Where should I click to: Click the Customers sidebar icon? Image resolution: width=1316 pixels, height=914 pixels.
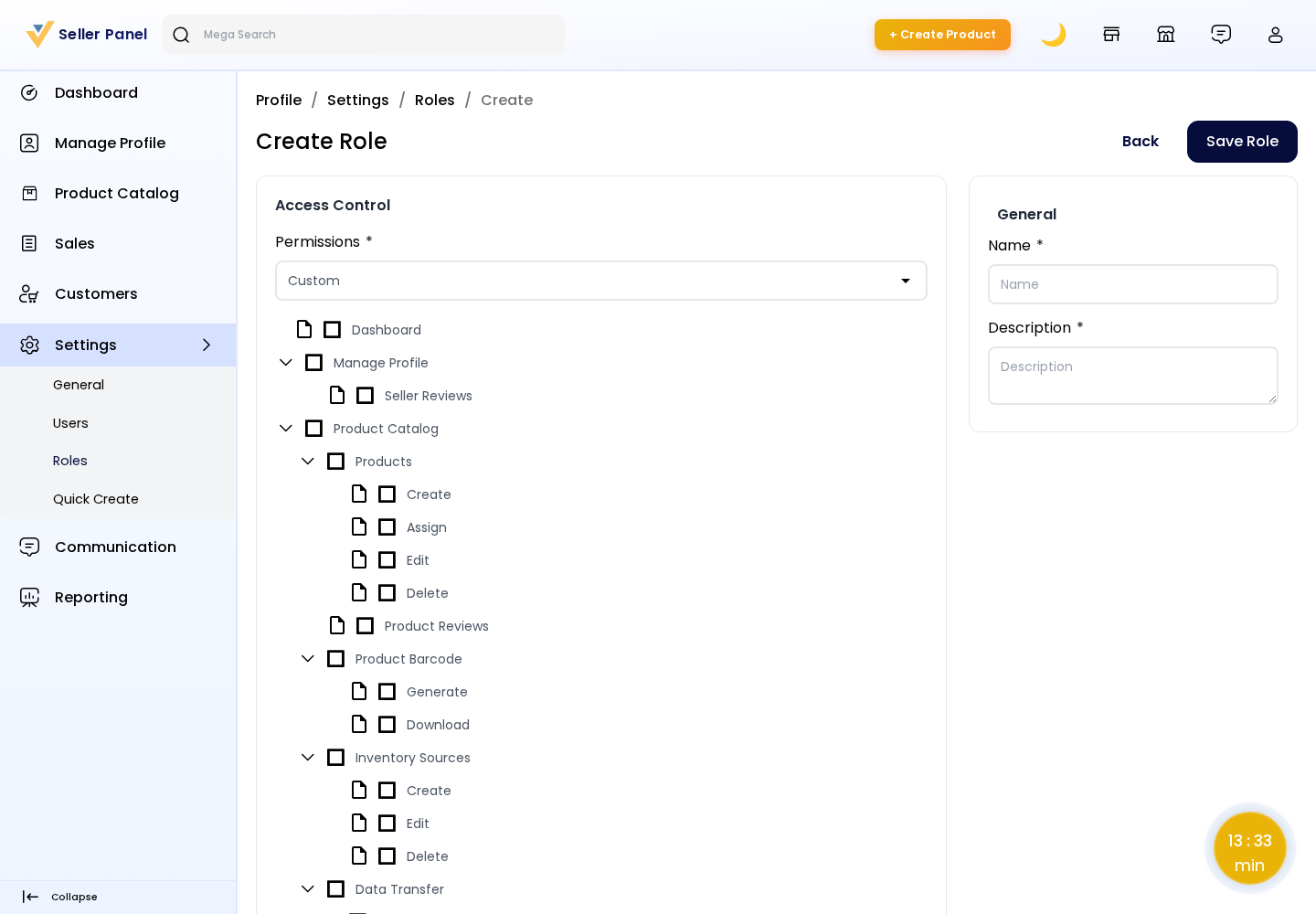pos(29,293)
